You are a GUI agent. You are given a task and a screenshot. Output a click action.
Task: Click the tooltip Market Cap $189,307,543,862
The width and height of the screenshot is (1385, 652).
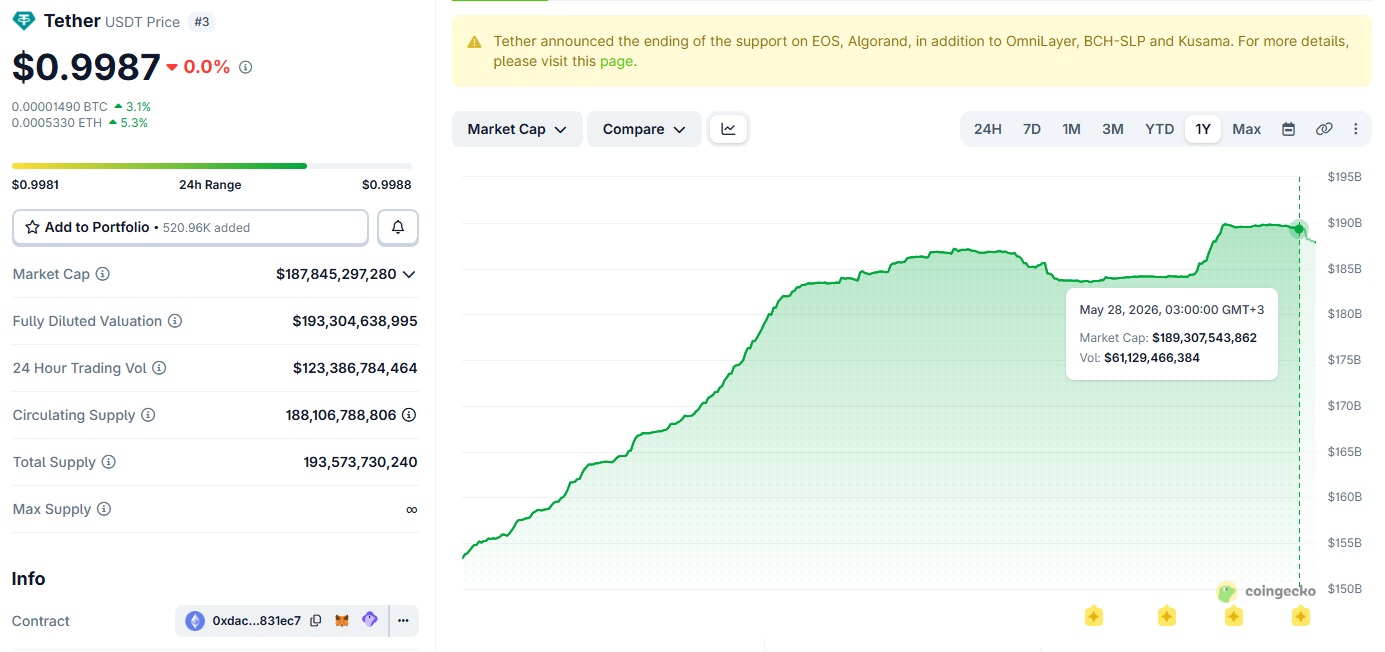point(1204,338)
